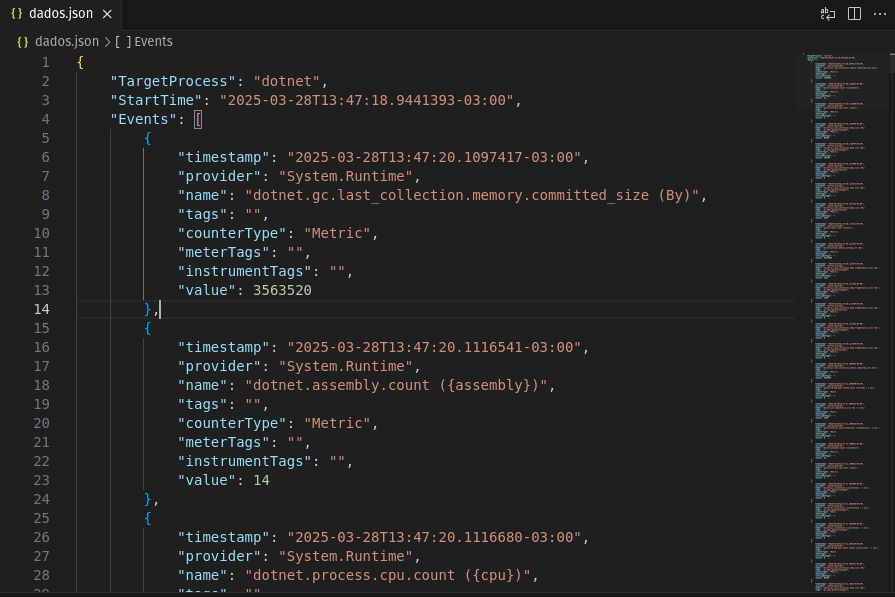Click the "timestamp" key on line 16
This screenshot has width=895, height=597.
click(223, 347)
